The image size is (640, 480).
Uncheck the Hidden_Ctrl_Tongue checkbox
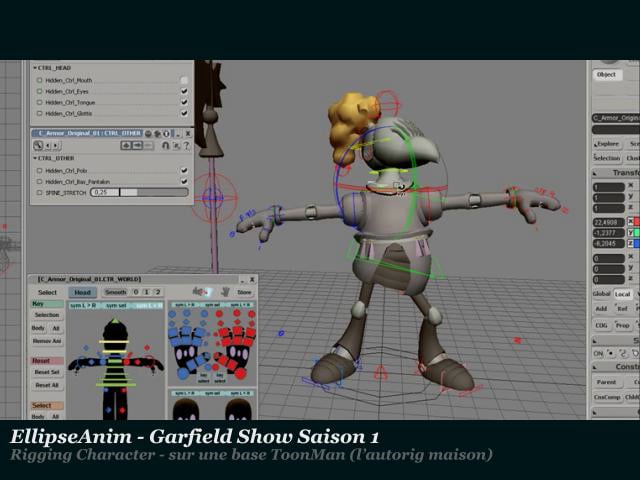[184, 102]
